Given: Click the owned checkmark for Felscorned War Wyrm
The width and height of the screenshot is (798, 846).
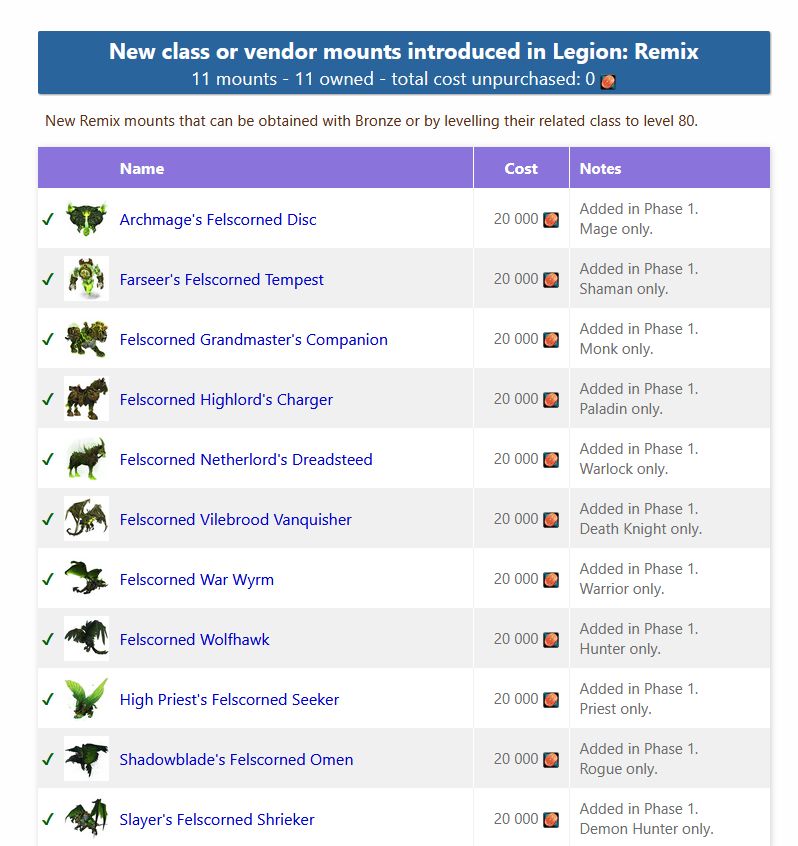Looking at the screenshot, I should (48, 579).
